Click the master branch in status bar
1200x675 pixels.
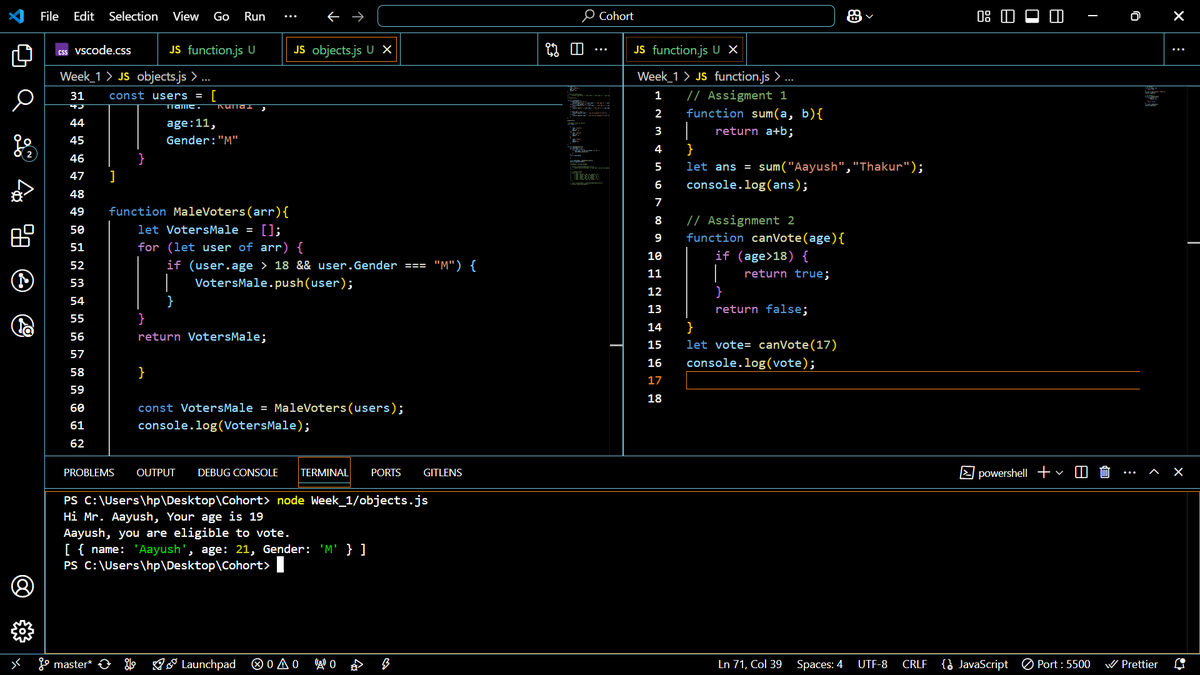point(65,664)
